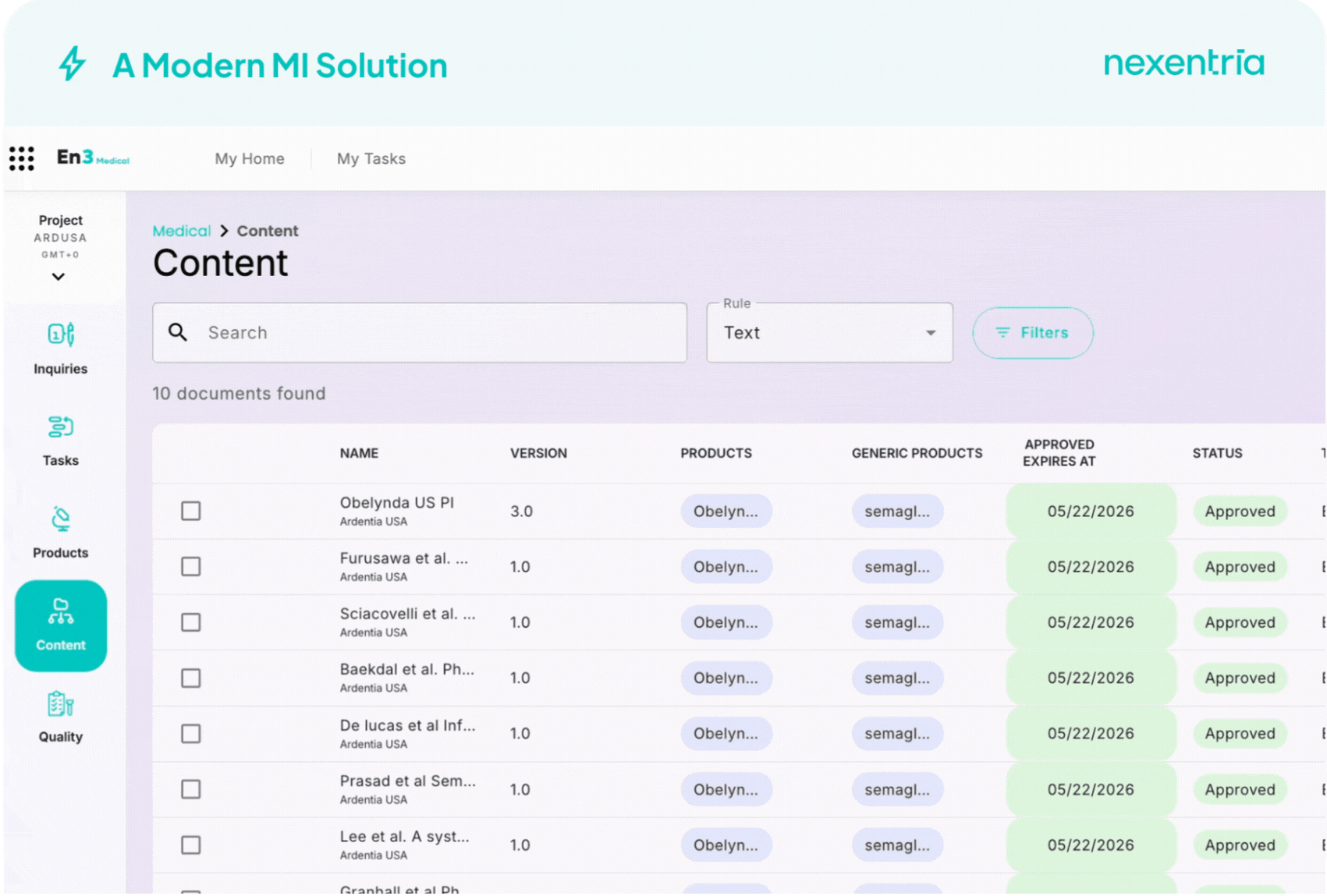Click the Medical breadcrumb link

point(182,231)
